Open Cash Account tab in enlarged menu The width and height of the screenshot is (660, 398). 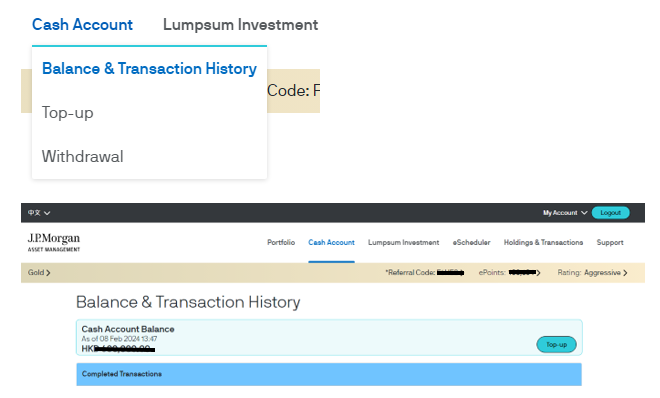(x=82, y=25)
